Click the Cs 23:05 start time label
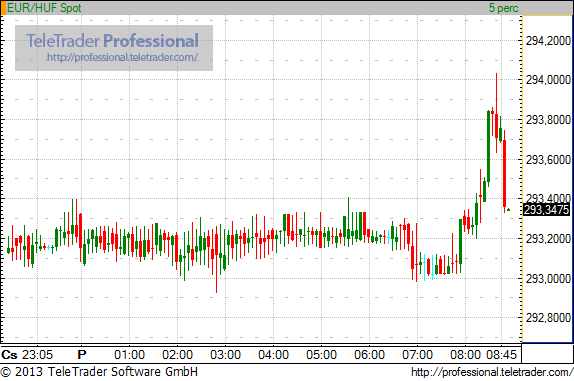Viewport: 574px width, 381px height. 27,355
